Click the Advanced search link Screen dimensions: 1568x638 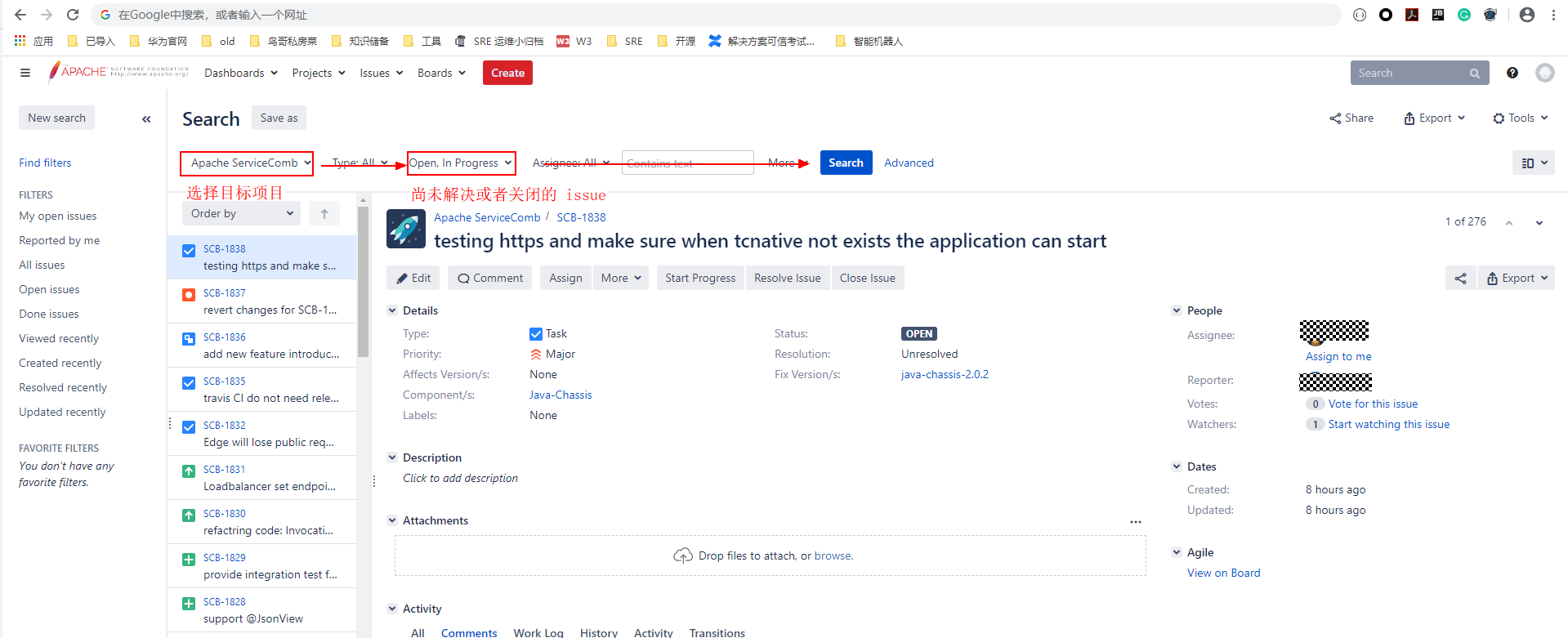(x=909, y=163)
